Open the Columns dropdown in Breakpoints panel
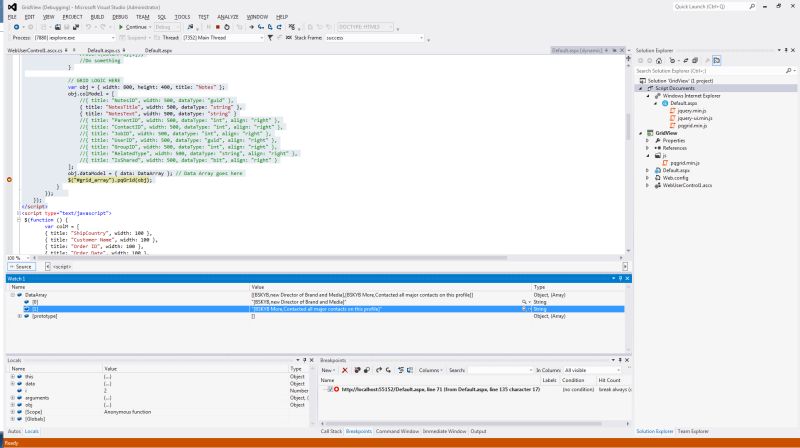Screen dimensions: 800x448 pyautogui.click(x=431, y=370)
